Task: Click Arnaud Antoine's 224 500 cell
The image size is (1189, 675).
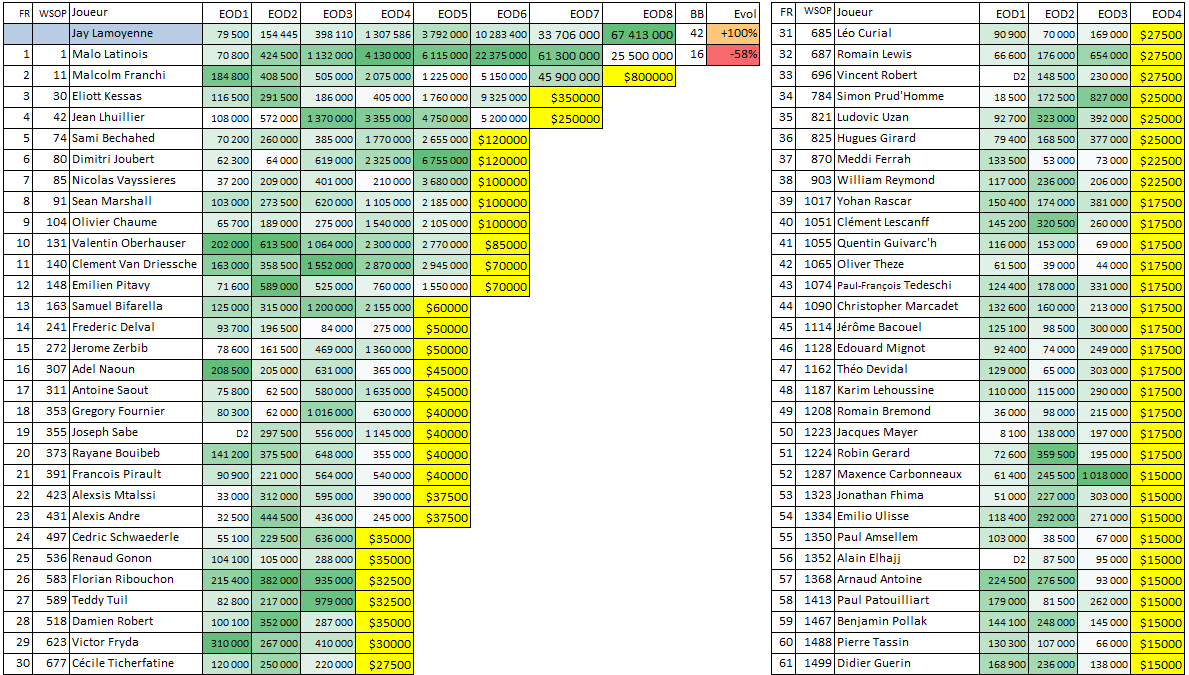Action: pos(1003,579)
